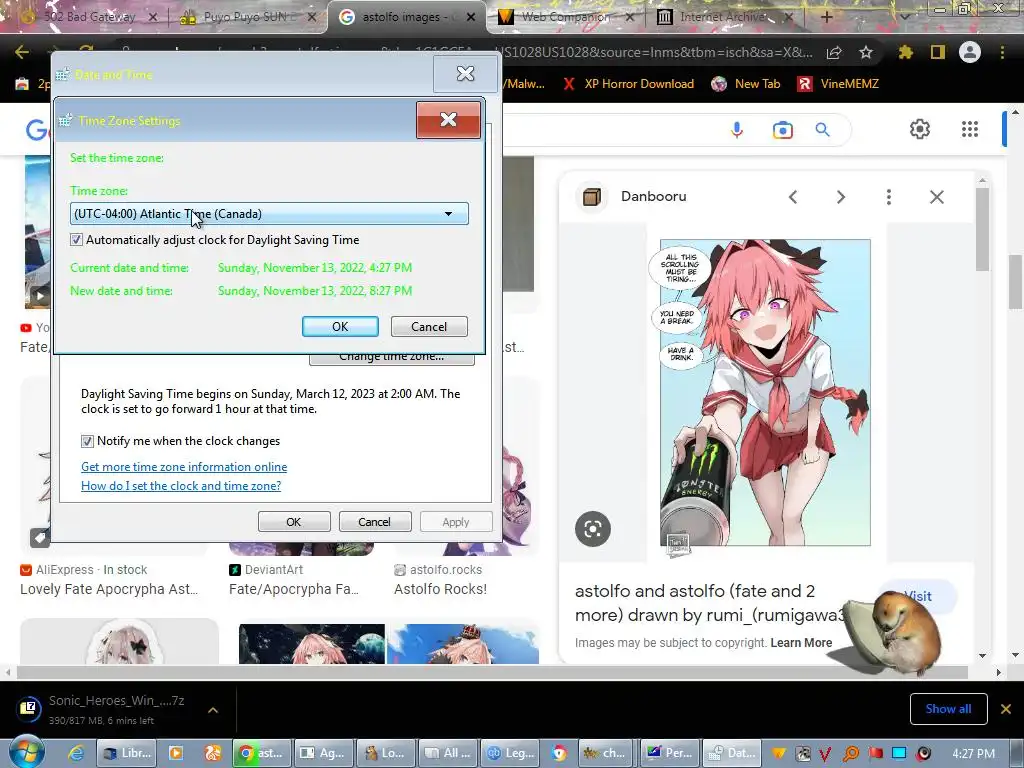The width and height of the screenshot is (1024, 768).
Task: Open the Dat... taskbar window
Action: pos(733,753)
